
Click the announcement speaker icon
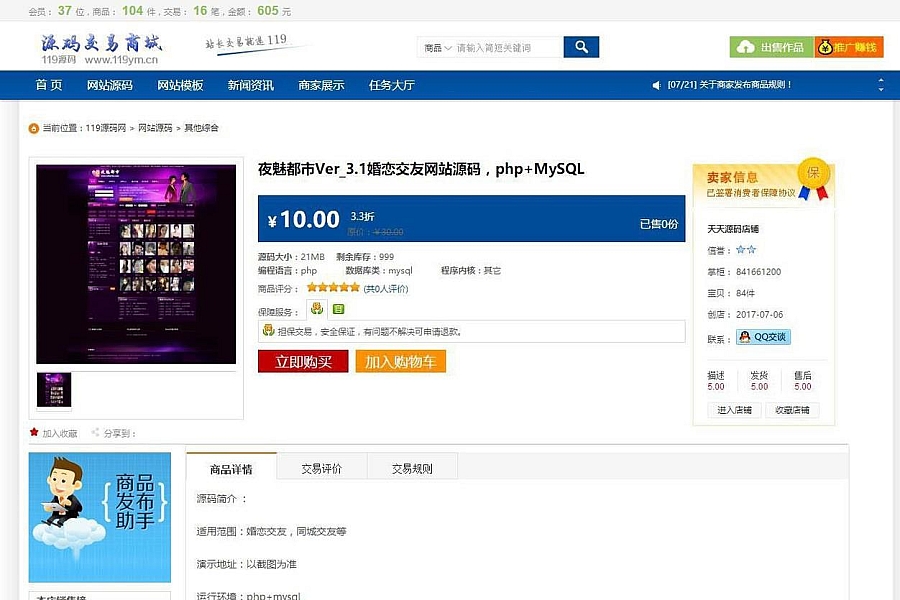[x=657, y=85]
